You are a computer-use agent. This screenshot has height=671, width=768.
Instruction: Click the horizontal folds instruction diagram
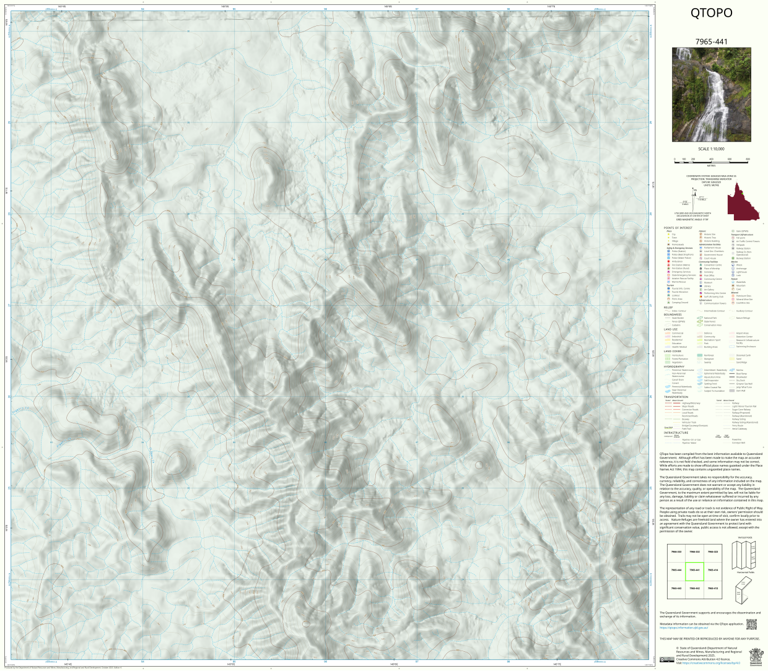[x=744, y=555]
